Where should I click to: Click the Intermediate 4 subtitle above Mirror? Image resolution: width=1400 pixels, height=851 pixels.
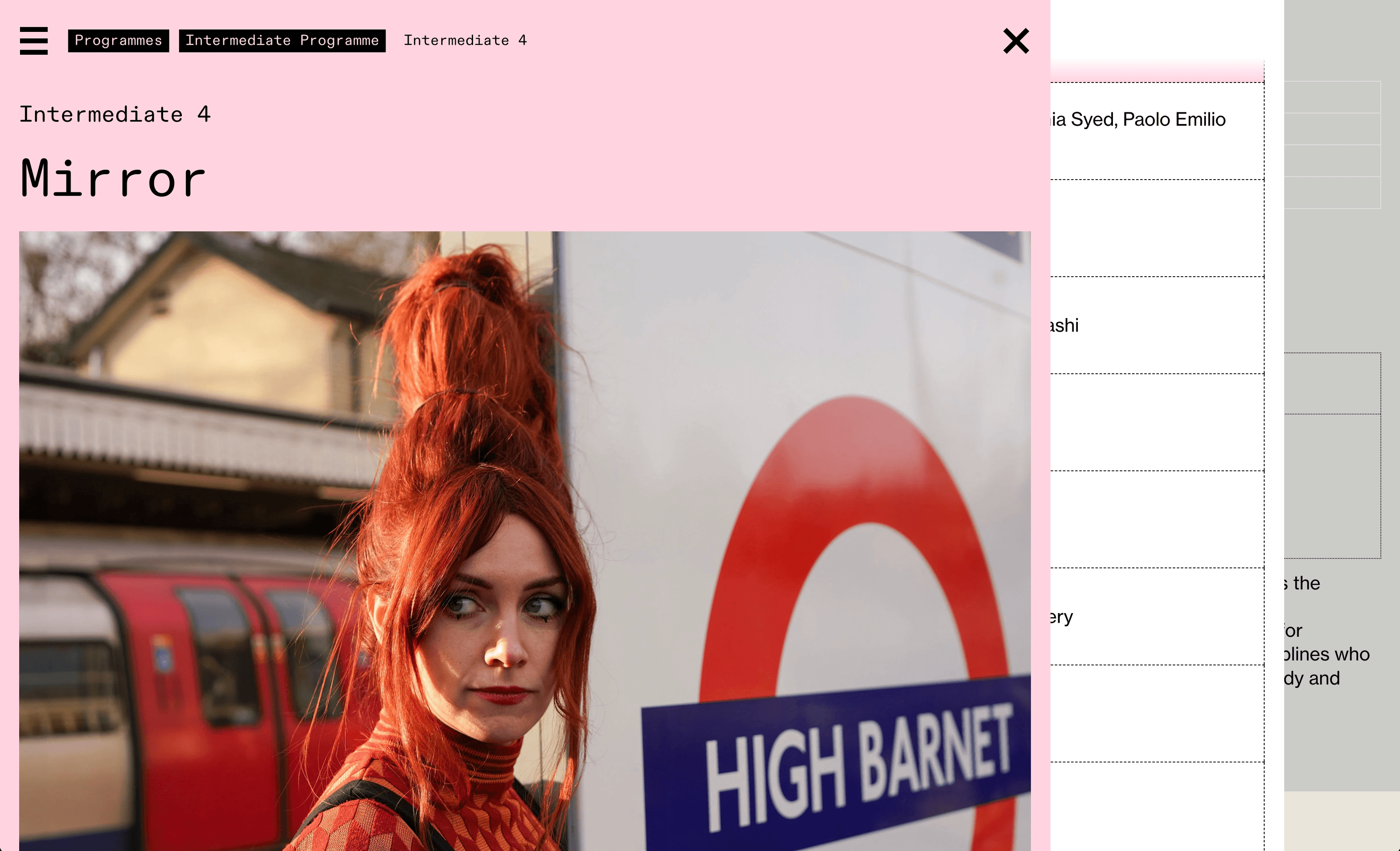pyautogui.click(x=115, y=114)
